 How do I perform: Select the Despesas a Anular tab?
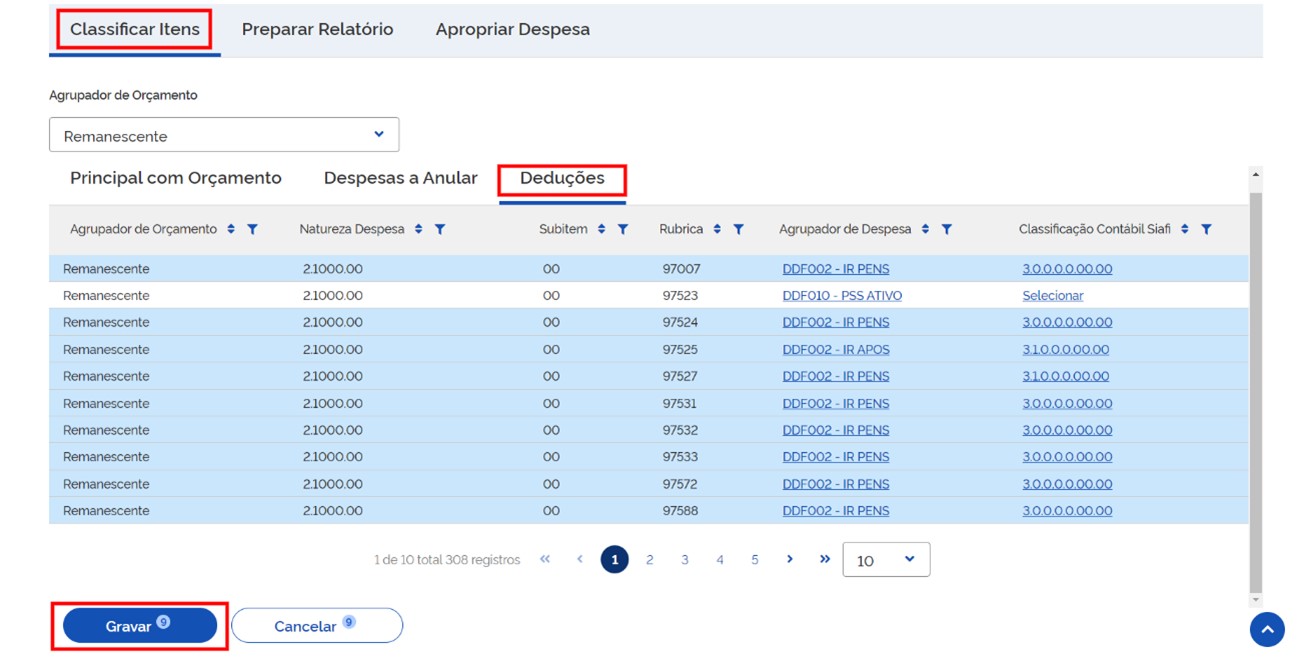coord(400,178)
